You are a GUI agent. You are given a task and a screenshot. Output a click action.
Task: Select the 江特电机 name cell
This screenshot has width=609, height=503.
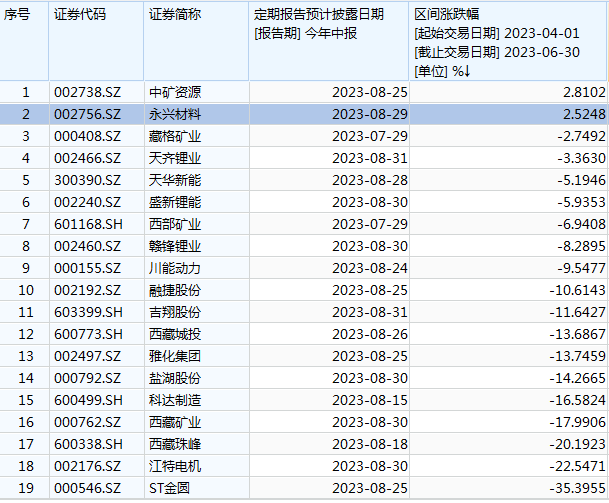pyautogui.click(x=175, y=466)
